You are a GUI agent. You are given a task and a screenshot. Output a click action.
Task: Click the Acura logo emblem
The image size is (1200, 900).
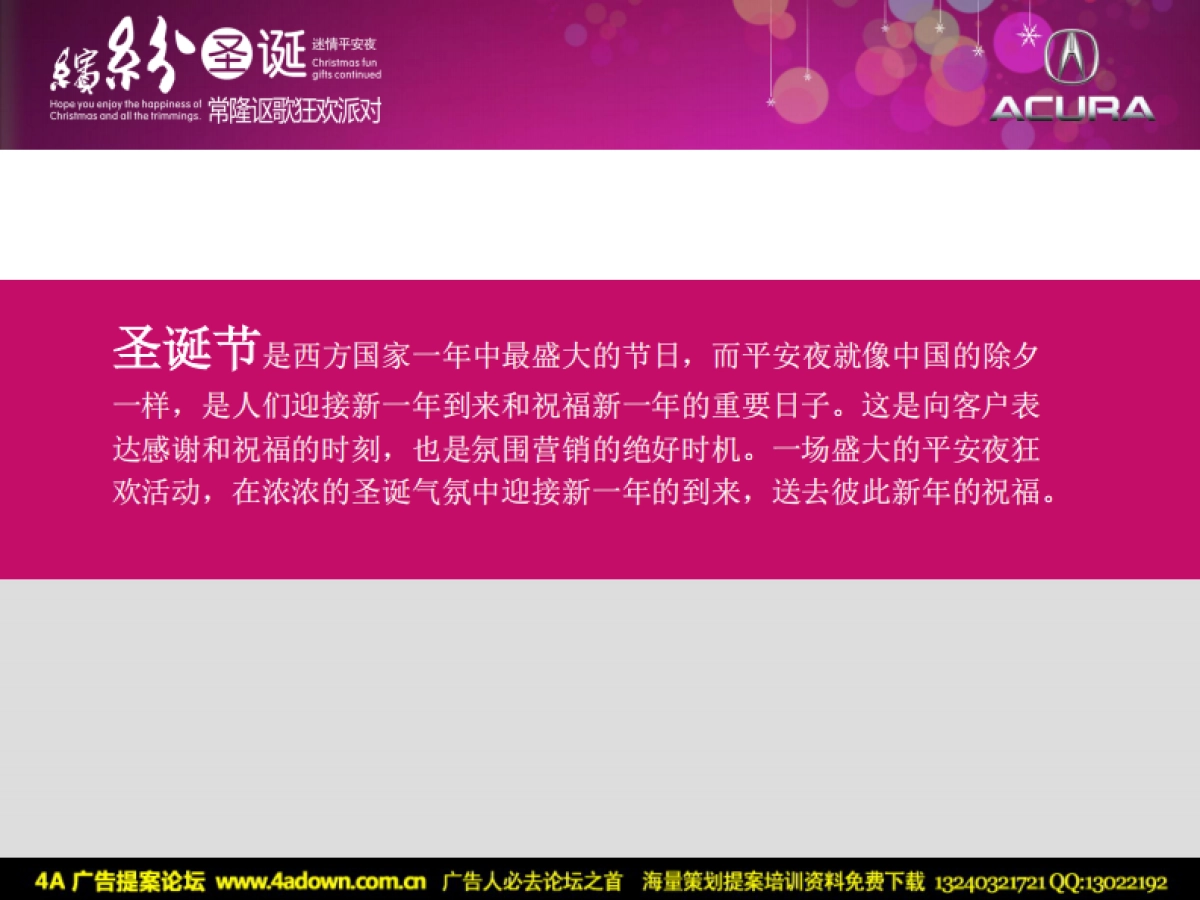click(1072, 58)
